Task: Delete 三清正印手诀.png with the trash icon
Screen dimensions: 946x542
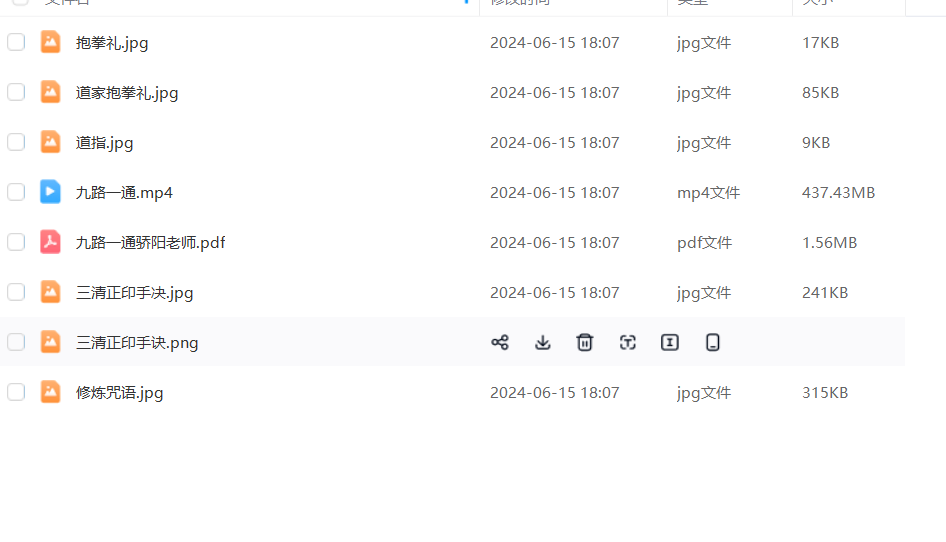Action: pyautogui.click(x=585, y=343)
